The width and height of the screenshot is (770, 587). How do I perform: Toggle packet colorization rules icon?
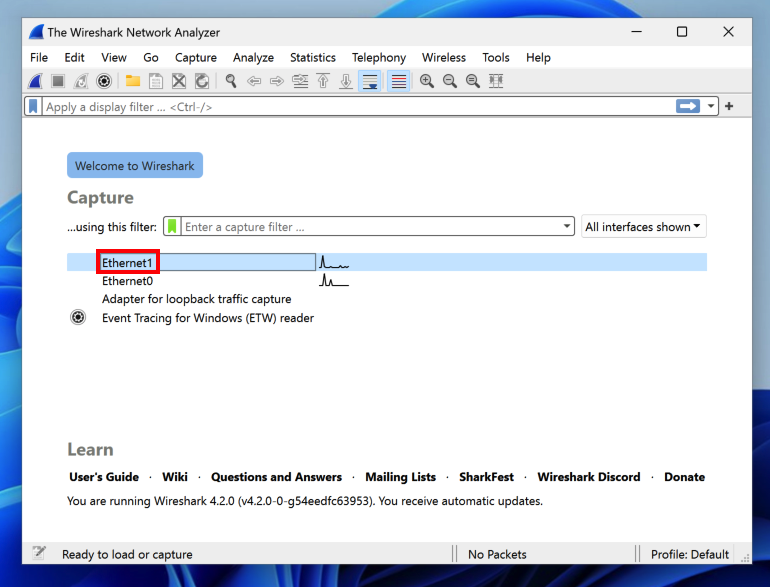pyautogui.click(x=399, y=81)
